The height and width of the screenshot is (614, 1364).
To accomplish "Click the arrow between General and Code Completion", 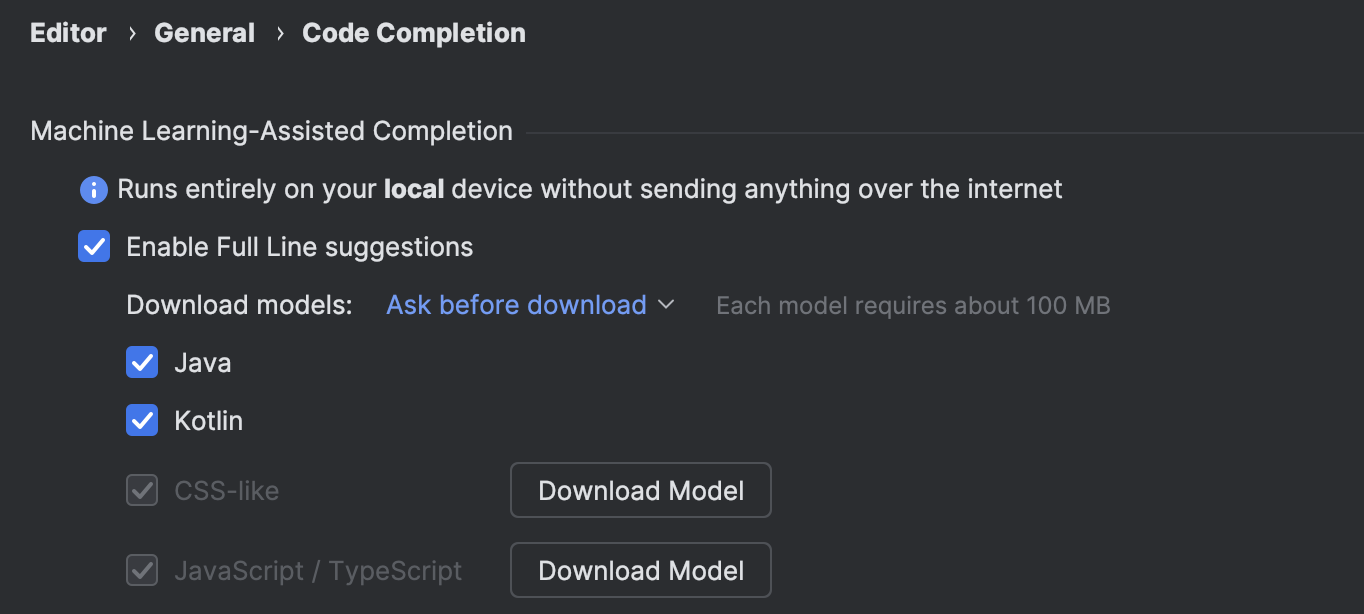I will tap(279, 33).
